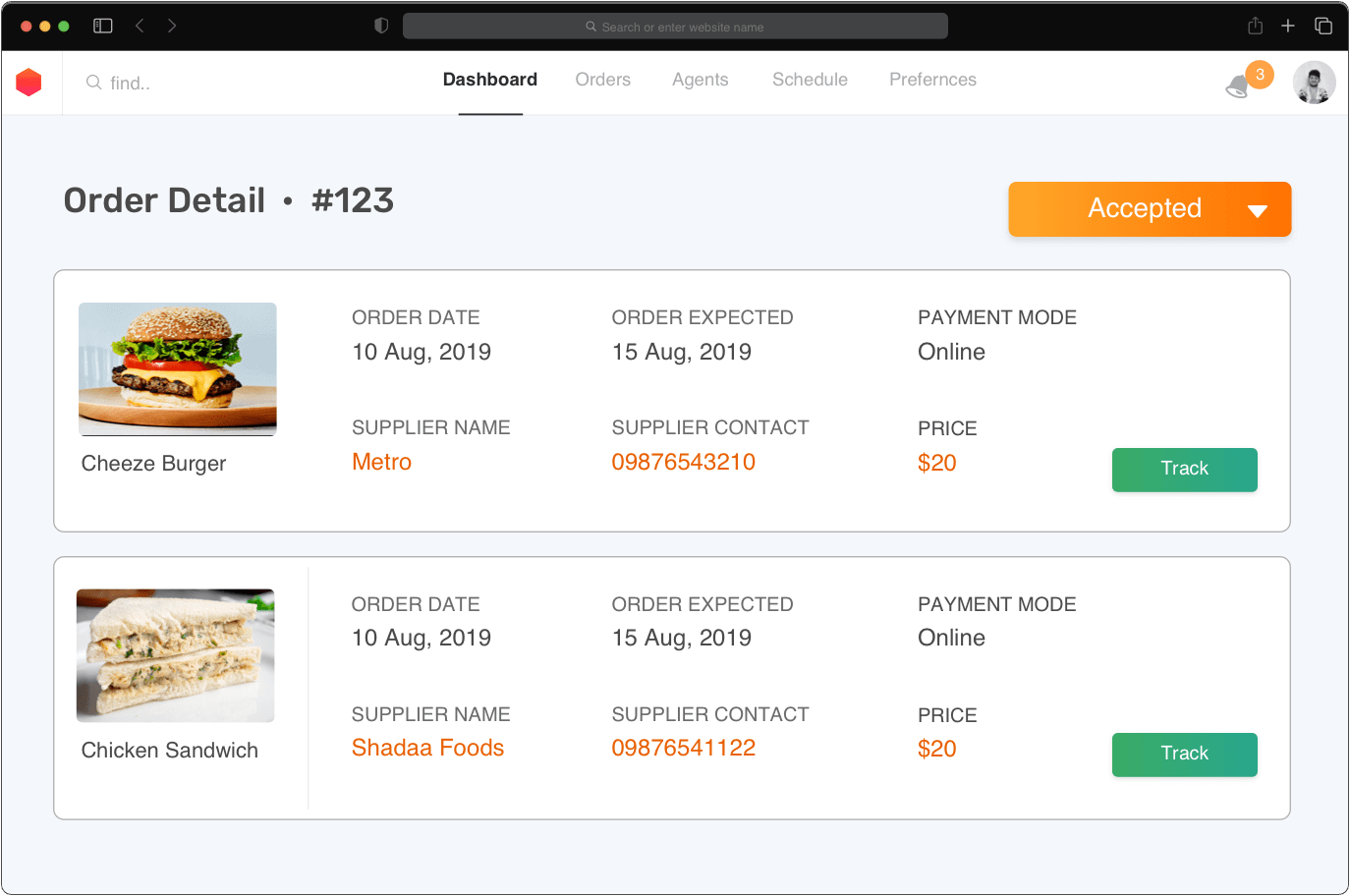Switch to the Orders tab
This screenshot has width=1350, height=896.
pyautogui.click(x=602, y=80)
